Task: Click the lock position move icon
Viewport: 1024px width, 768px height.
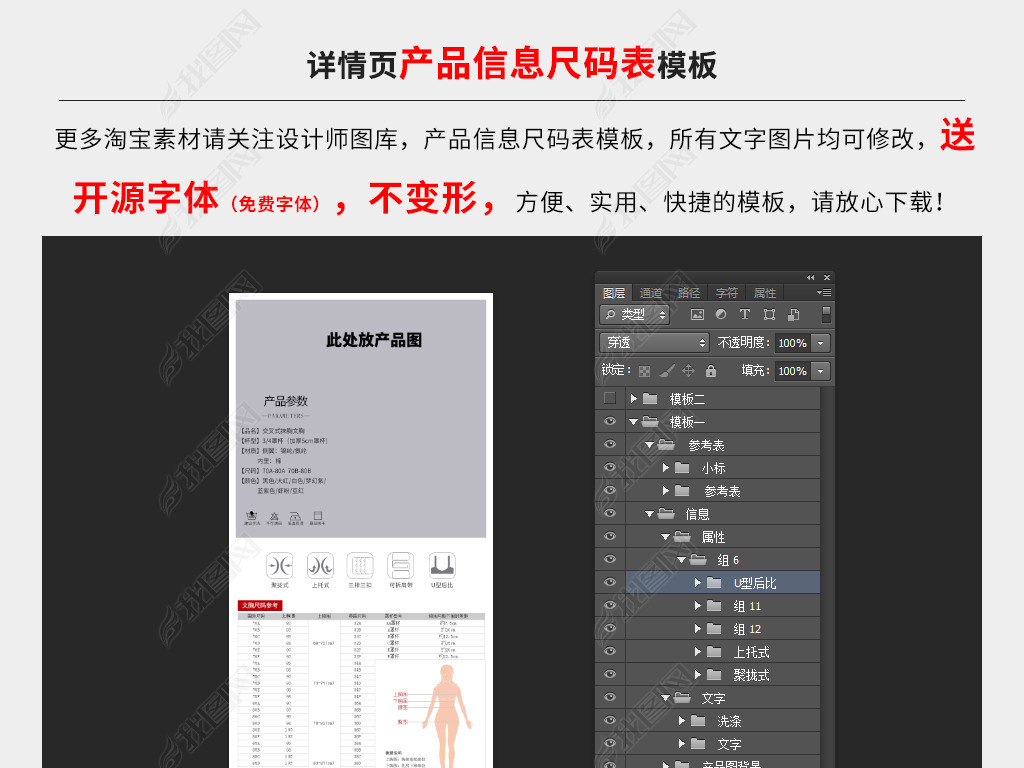Action: click(689, 370)
